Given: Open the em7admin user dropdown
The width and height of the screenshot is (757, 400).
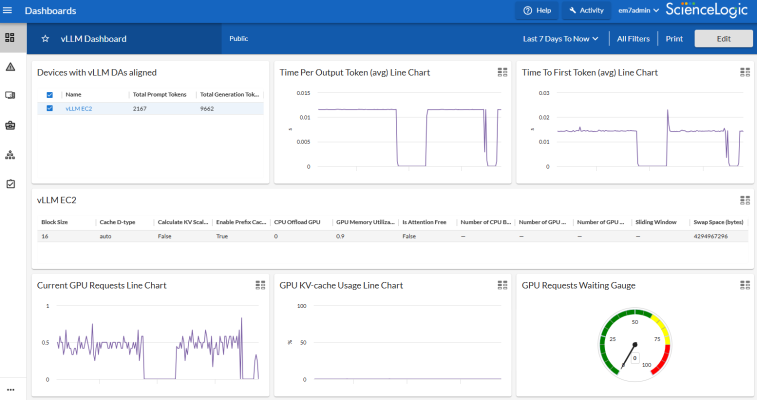Looking at the screenshot, I should click(x=638, y=10).
